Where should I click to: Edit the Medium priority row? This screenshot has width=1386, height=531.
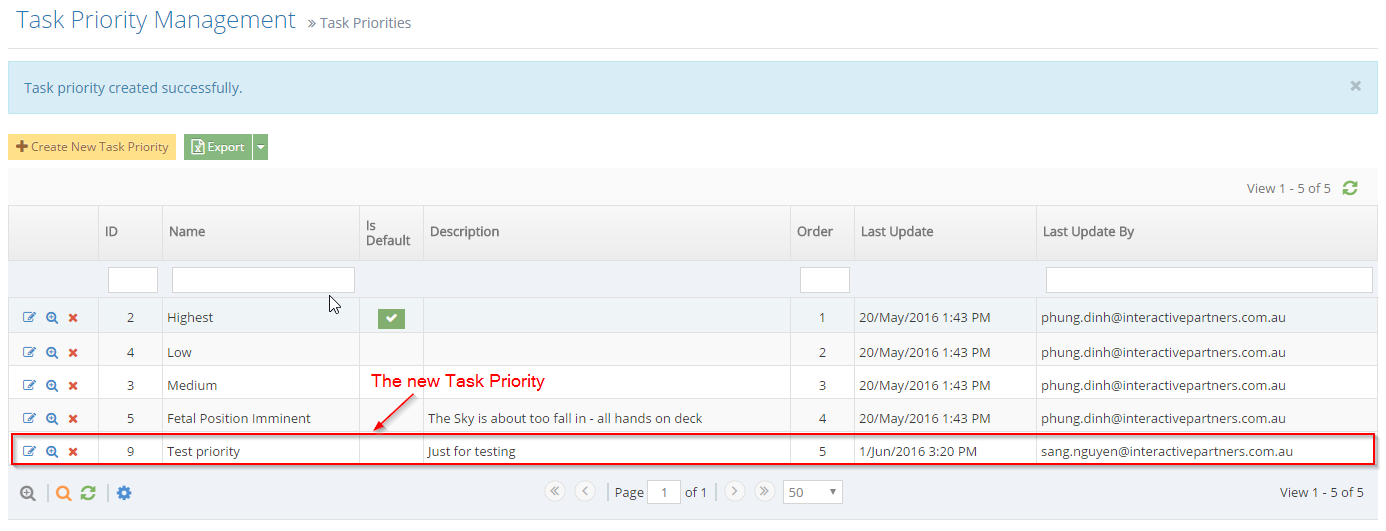29,385
